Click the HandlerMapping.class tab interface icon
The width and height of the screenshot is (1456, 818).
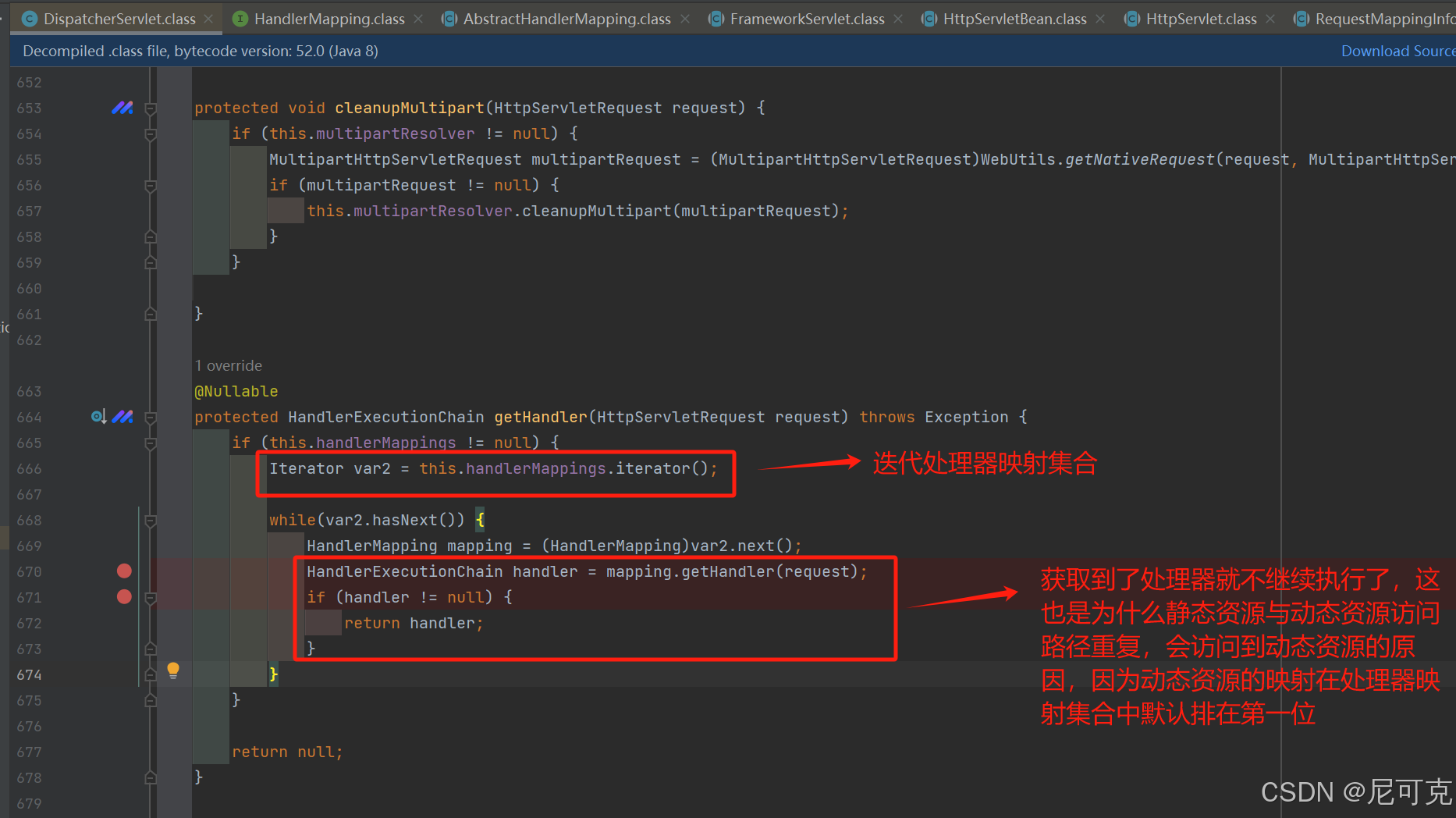point(240,19)
